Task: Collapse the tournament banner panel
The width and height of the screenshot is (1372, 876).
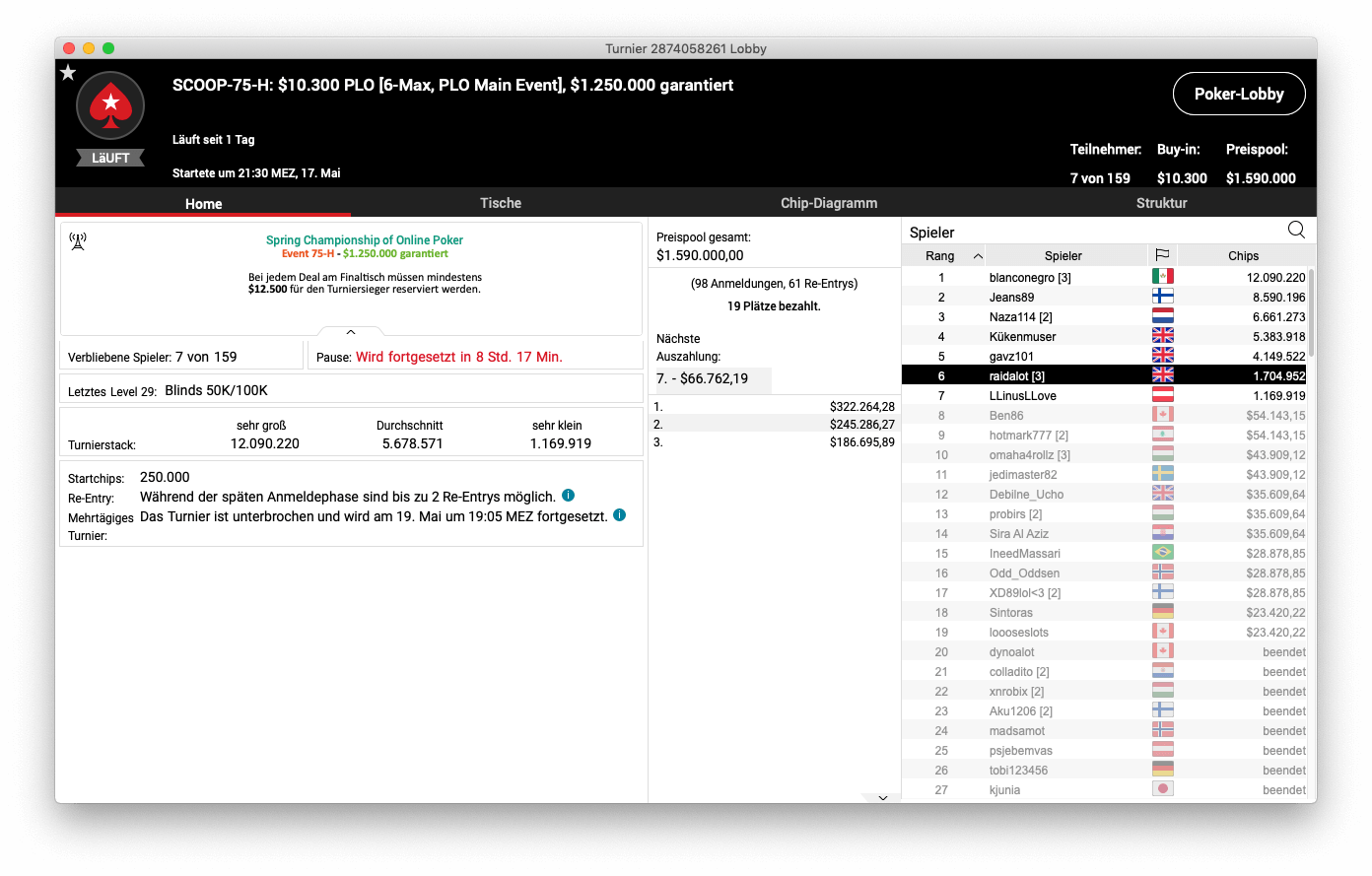Action: click(350, 332)
